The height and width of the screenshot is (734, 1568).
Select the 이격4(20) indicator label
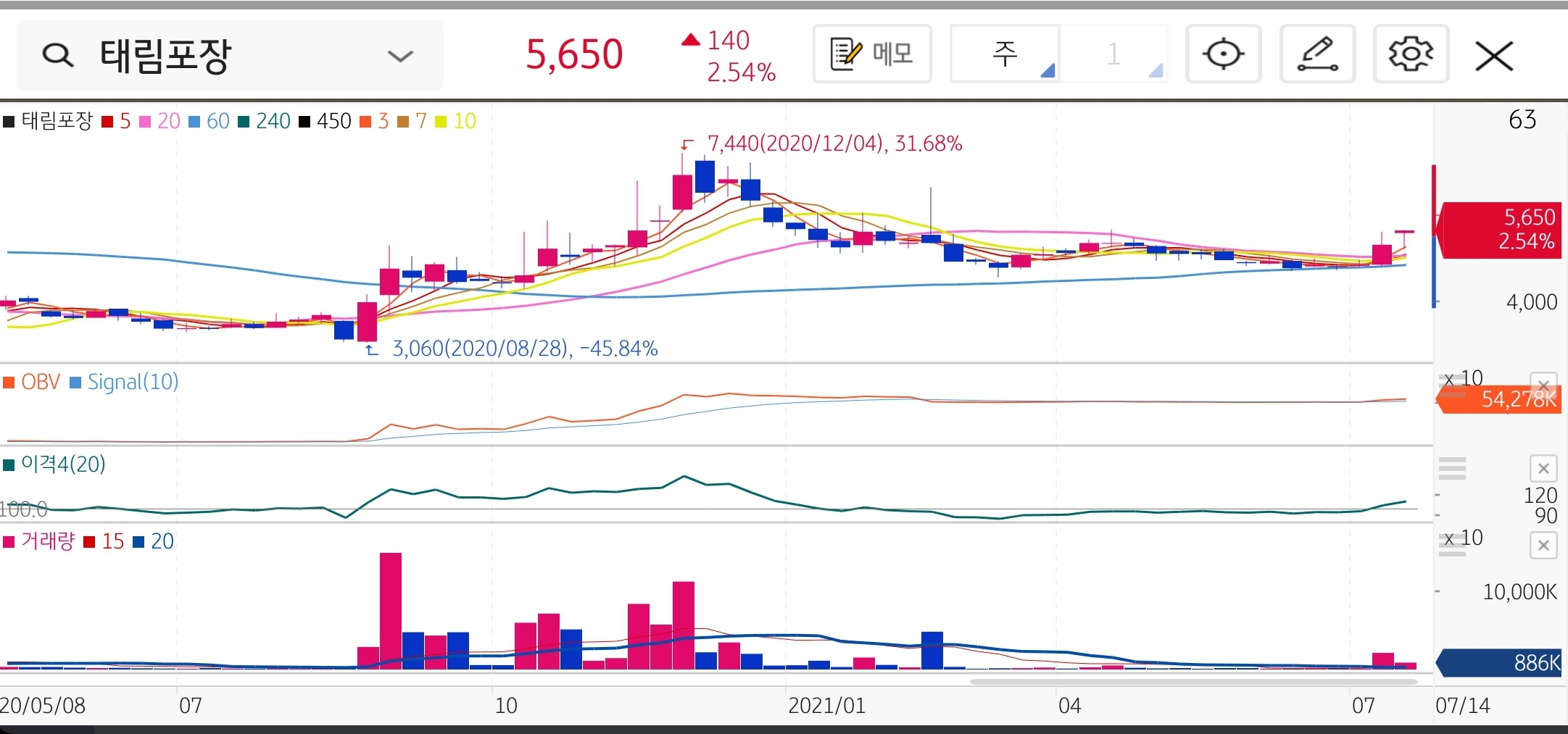coord(54,464)
